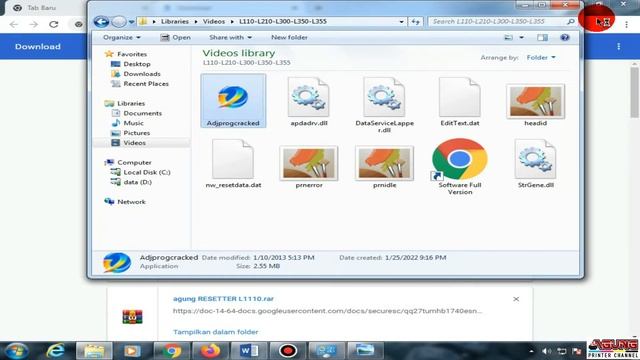
Task: Select the nw_resetdata.dat file
Action: [x=233, y=163]
